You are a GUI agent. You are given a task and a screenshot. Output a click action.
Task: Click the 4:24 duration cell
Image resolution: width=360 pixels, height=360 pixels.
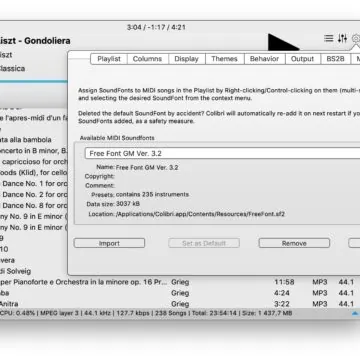[x=282, y=293]
